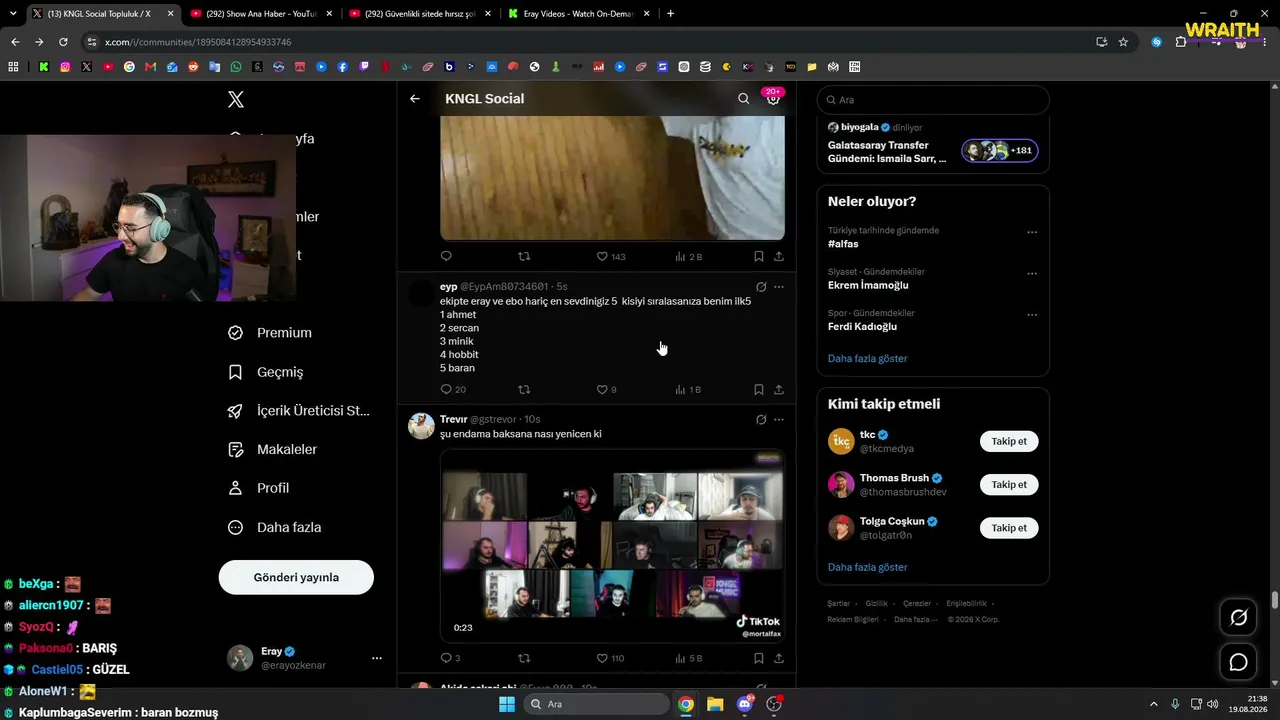Open more menu on eyp's post
This screenshot has height=720, width=1280.
click(779, 287)
